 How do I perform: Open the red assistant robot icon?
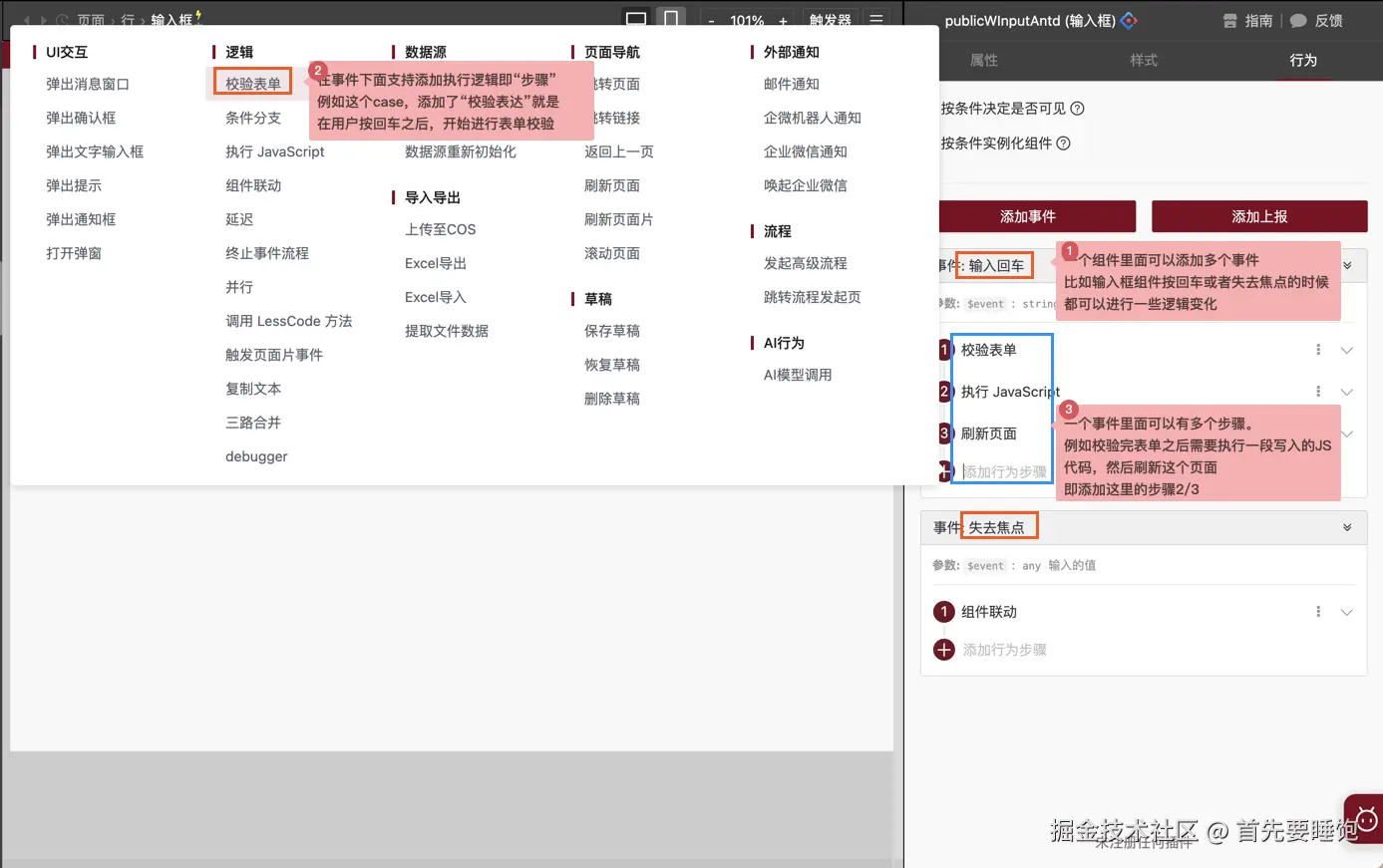click(x=1365, y=819)
